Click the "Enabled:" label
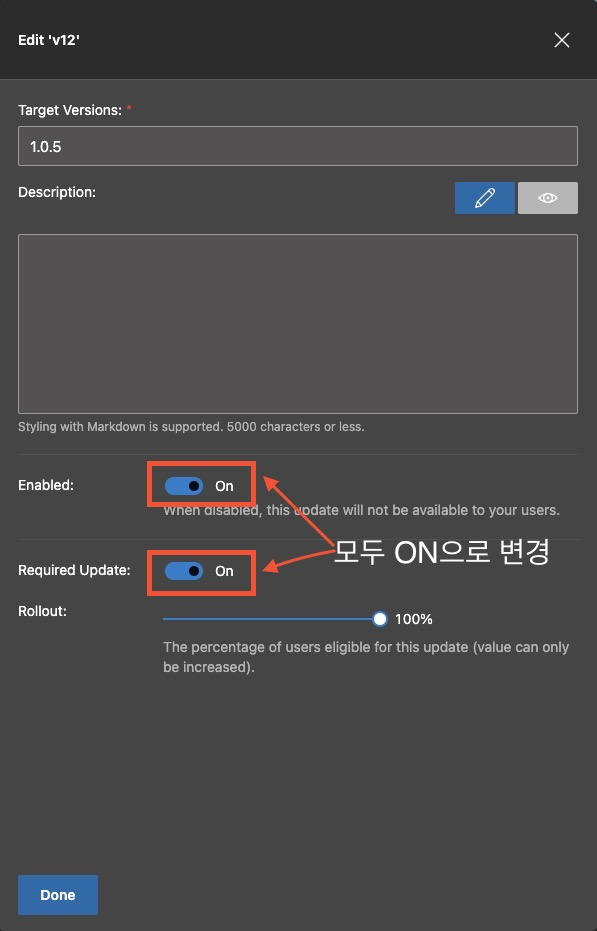This screenshot has width=597, height=931. point(46,485)
